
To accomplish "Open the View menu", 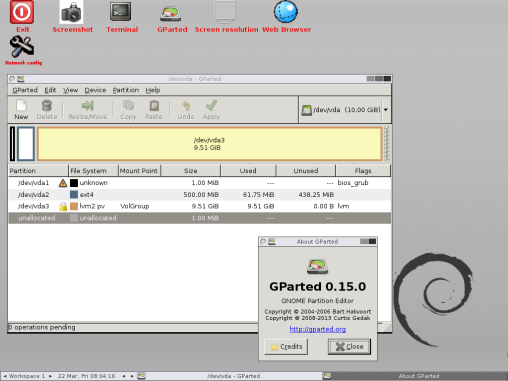I will pos(70,90).
